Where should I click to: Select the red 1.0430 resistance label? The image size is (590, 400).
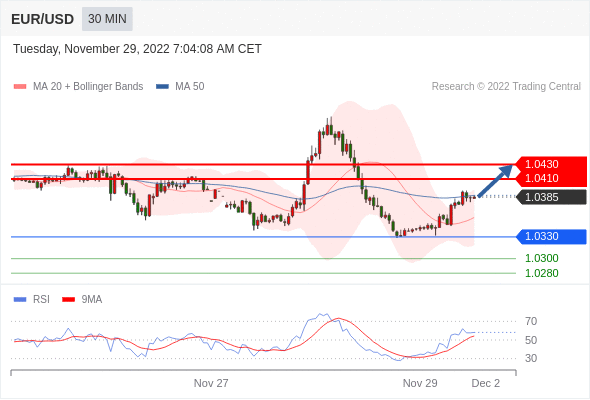click(542, 164)
